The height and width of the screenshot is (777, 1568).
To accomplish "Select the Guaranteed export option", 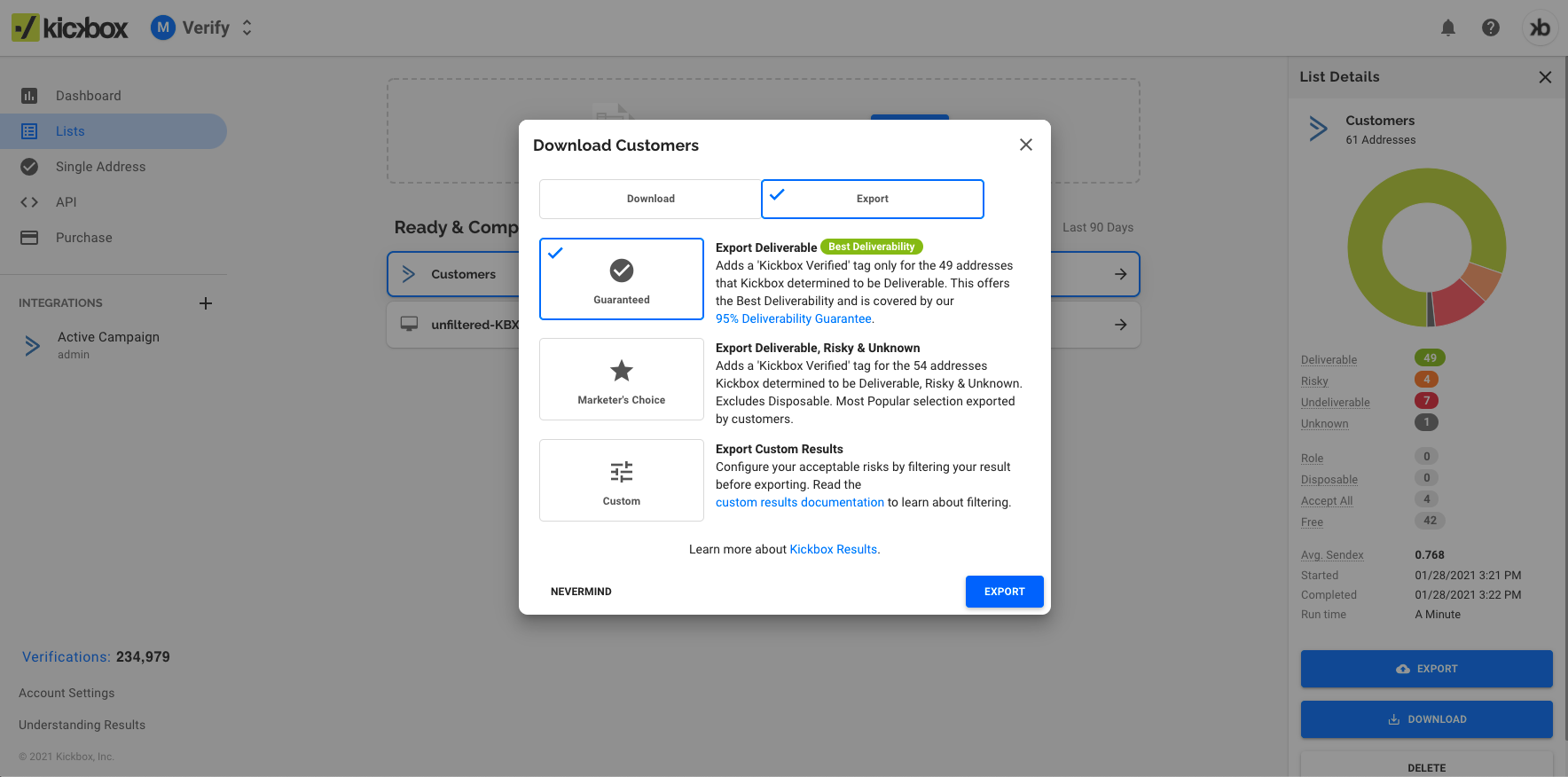I will pos(622,279).
